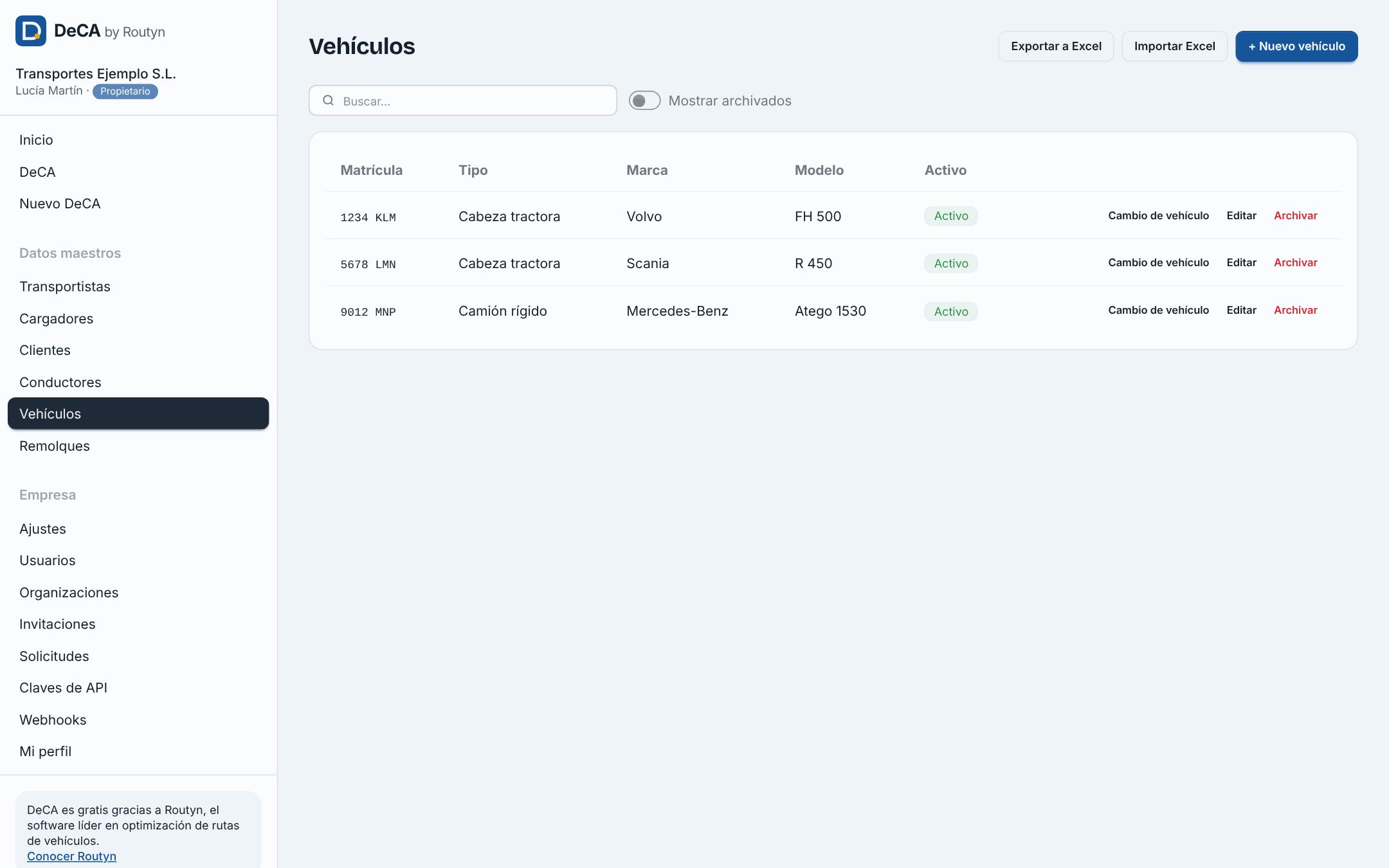Click Cambio de vehículo for 9012 MNP
This screenshot has width=1389, height=868.
(1158, 310)
